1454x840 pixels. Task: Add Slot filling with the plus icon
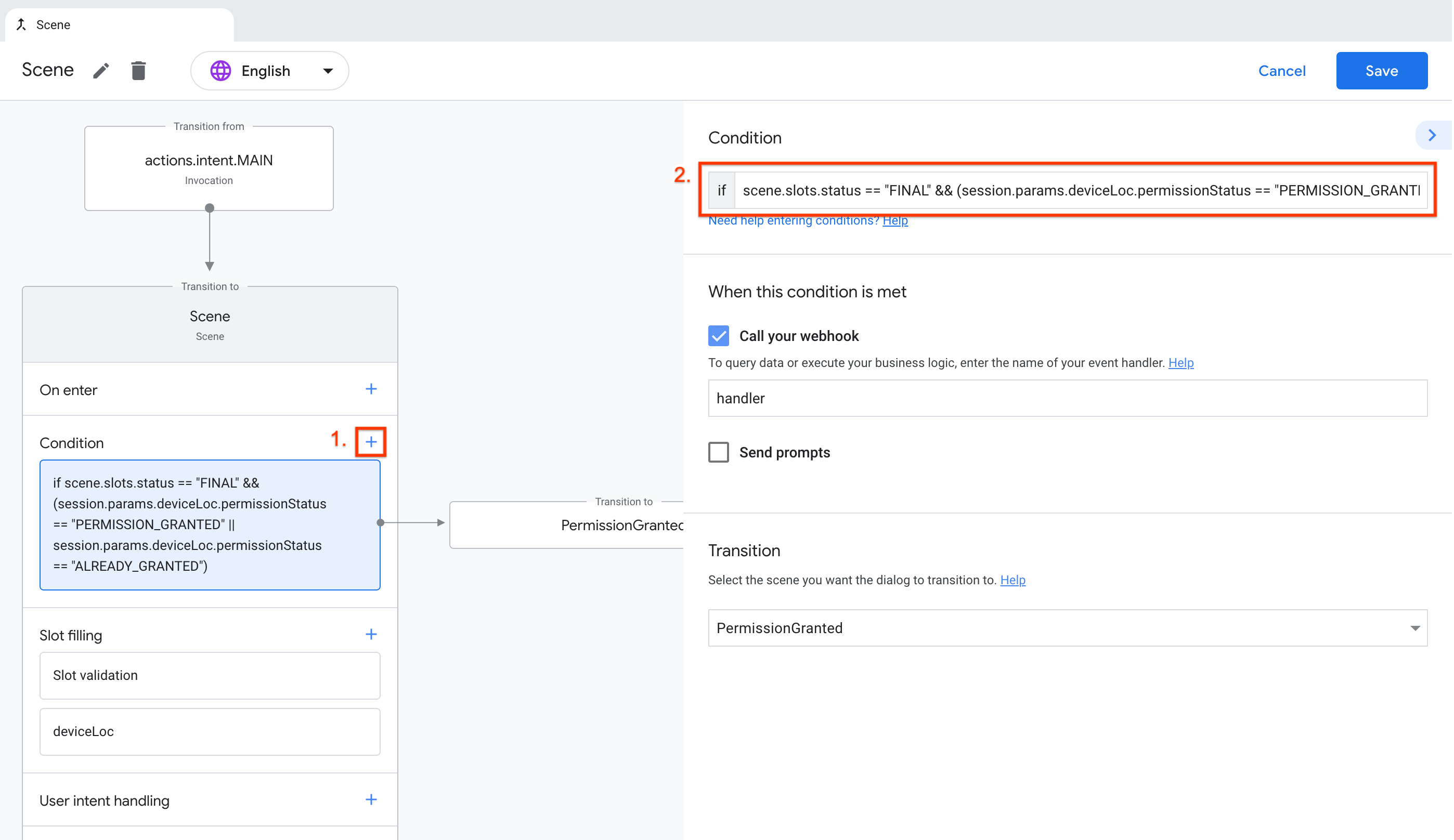coord(371,635)
